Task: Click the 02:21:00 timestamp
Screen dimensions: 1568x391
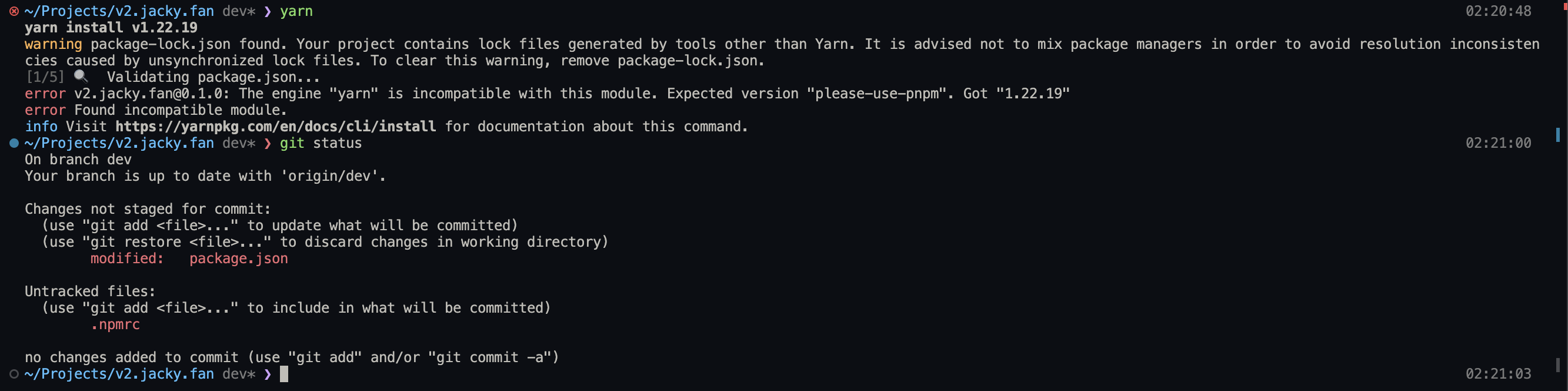Action: pyautogui.click(x=1497, y=143)
